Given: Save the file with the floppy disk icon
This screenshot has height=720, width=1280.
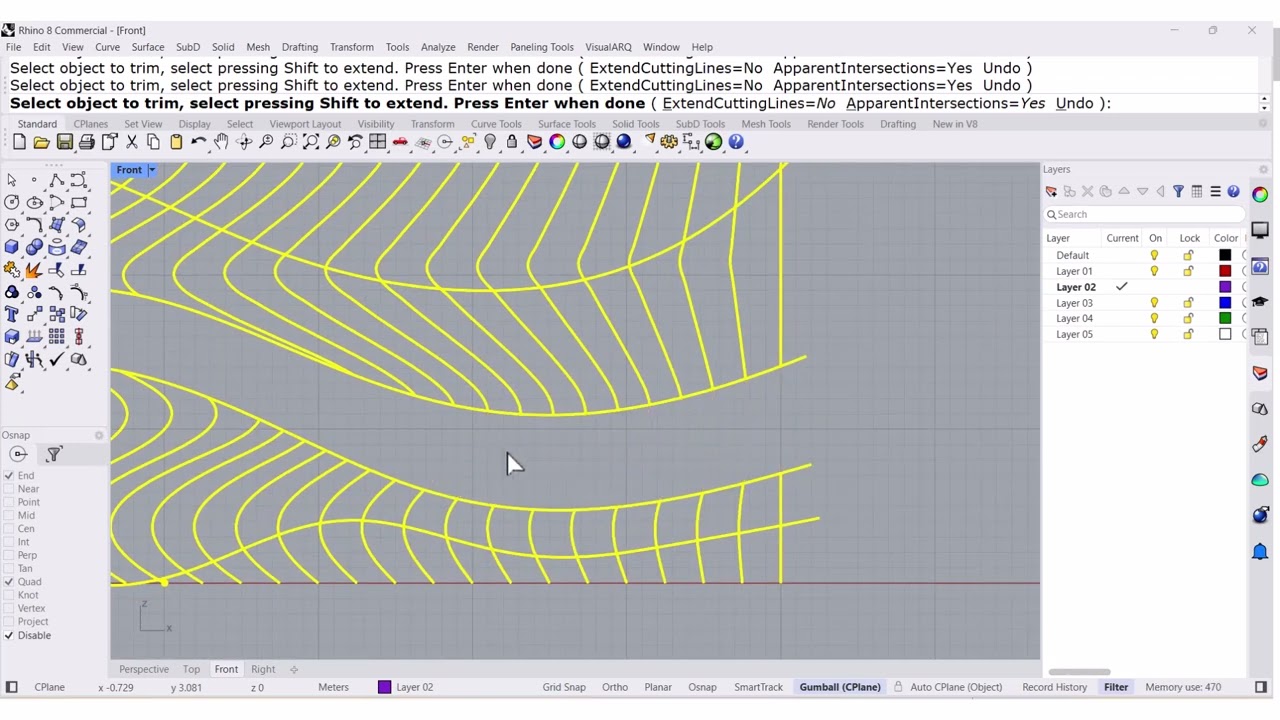Looking at the screenshot, I should click(x=64, y=142).
